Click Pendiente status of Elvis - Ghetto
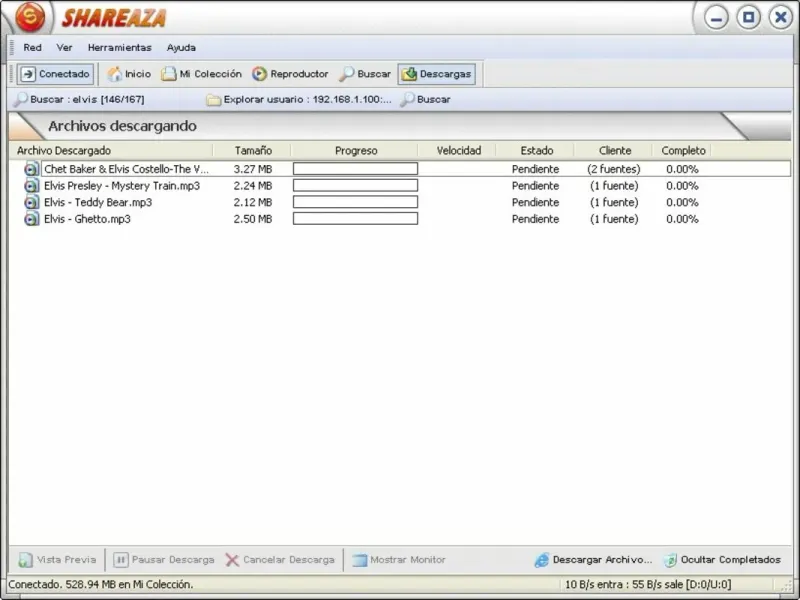 click(535, 219)
